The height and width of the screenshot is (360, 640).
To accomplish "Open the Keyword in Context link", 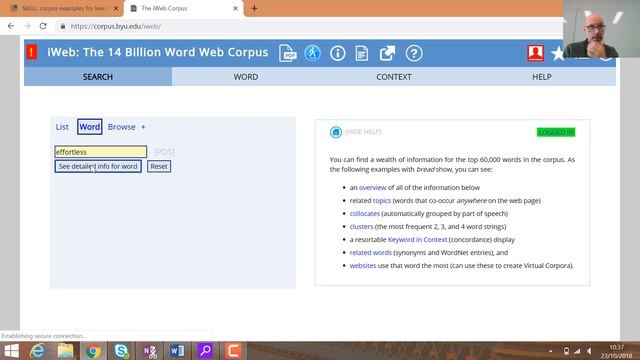I will click(417, 240).
